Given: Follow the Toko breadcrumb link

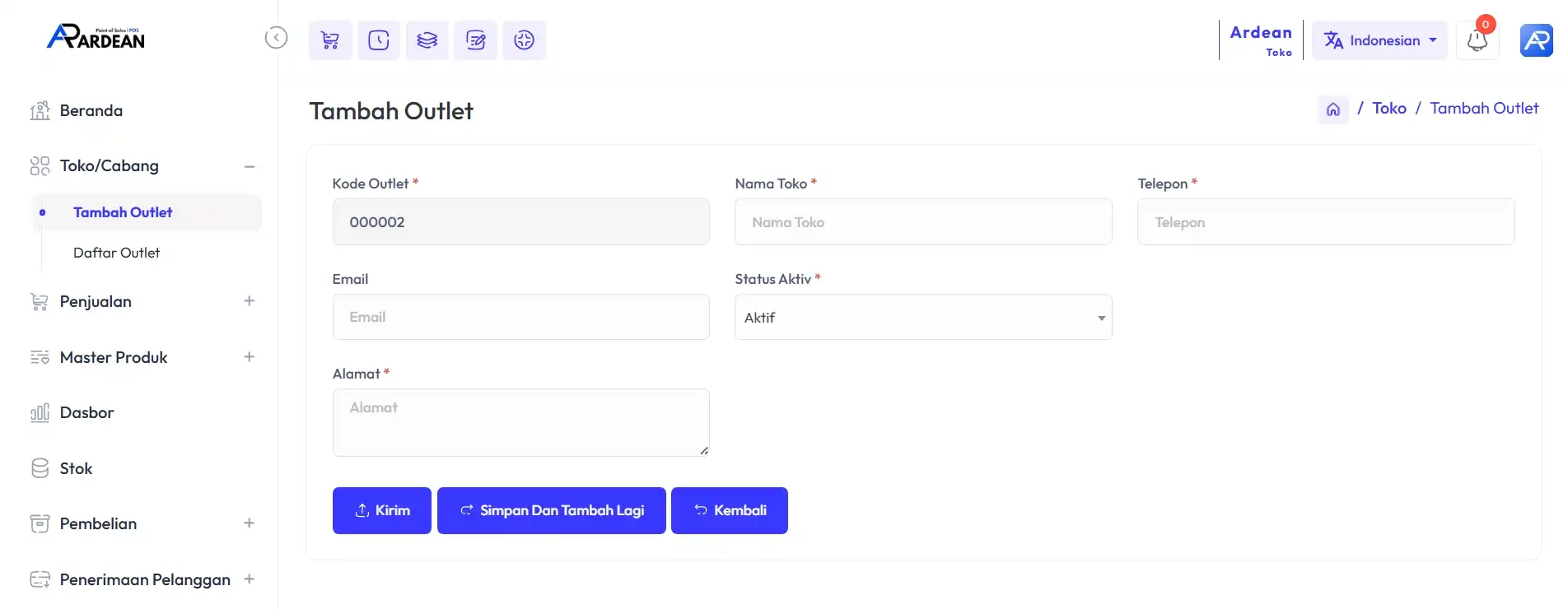Looking at the screenshot, I should (x=1389, y=109).
